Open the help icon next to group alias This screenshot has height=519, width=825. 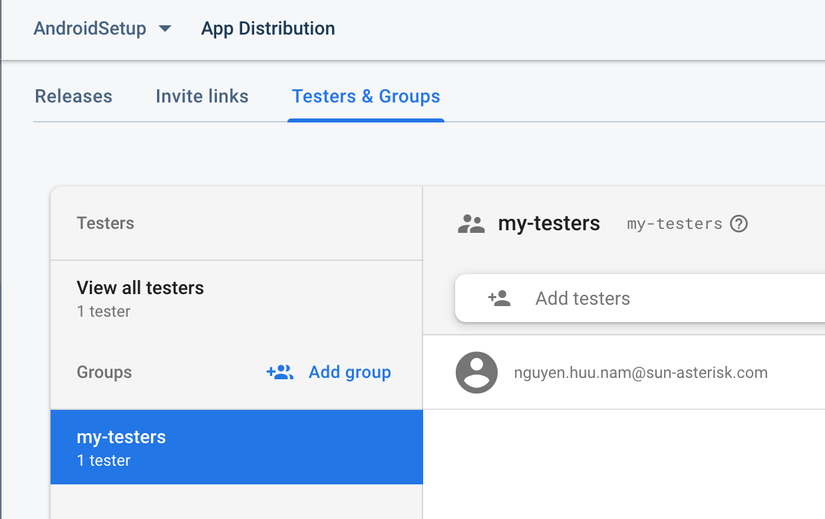[x=739, y=224]
